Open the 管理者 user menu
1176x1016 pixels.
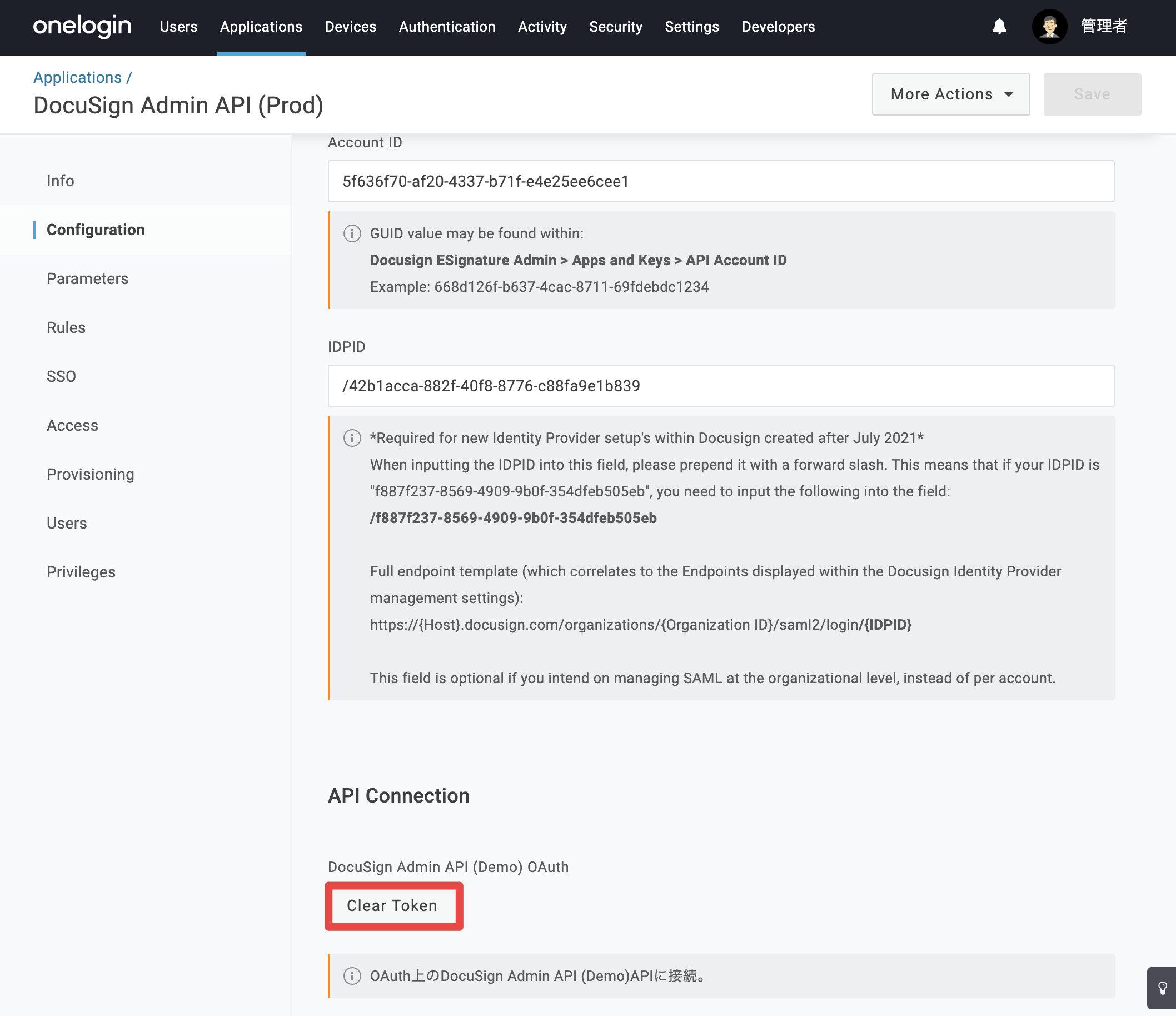(x=1103, y=27)
